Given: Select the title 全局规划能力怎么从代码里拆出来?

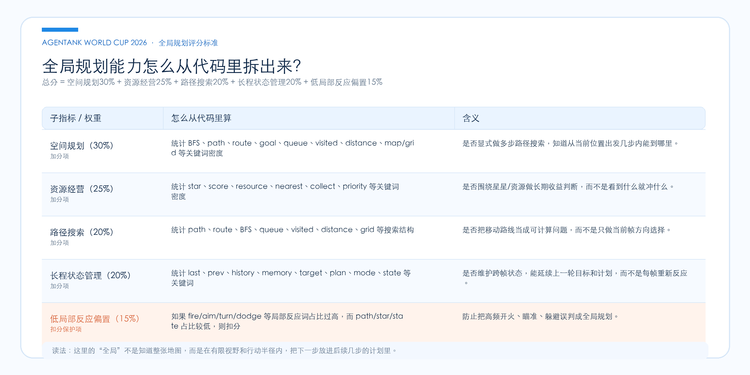Looking at the screenshot, I should [x=172, y=66].
